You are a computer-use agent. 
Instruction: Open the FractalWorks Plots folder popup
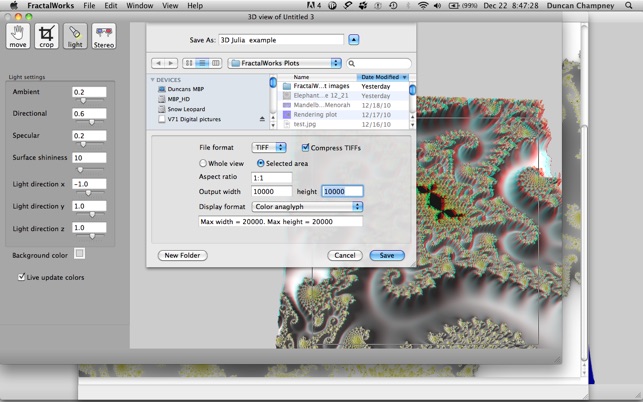pos(285,63)
